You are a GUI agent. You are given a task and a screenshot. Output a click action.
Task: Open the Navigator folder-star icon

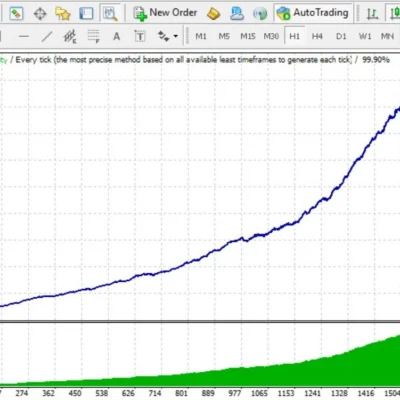(63, 14)
